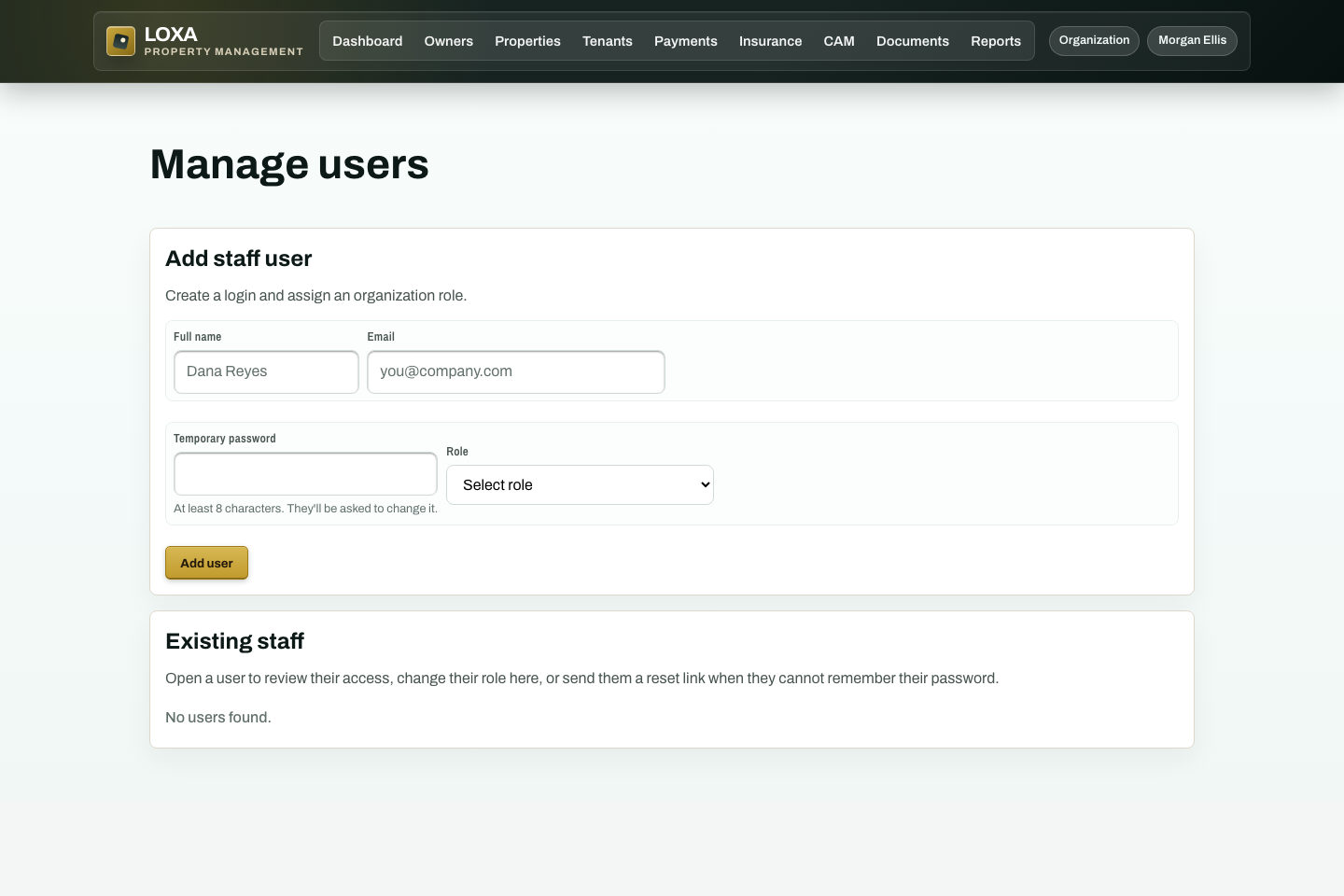Open the Morgan Ellis user menu
The height and width of the screenshot is (896, 1344).
(x=1192, y=40)
